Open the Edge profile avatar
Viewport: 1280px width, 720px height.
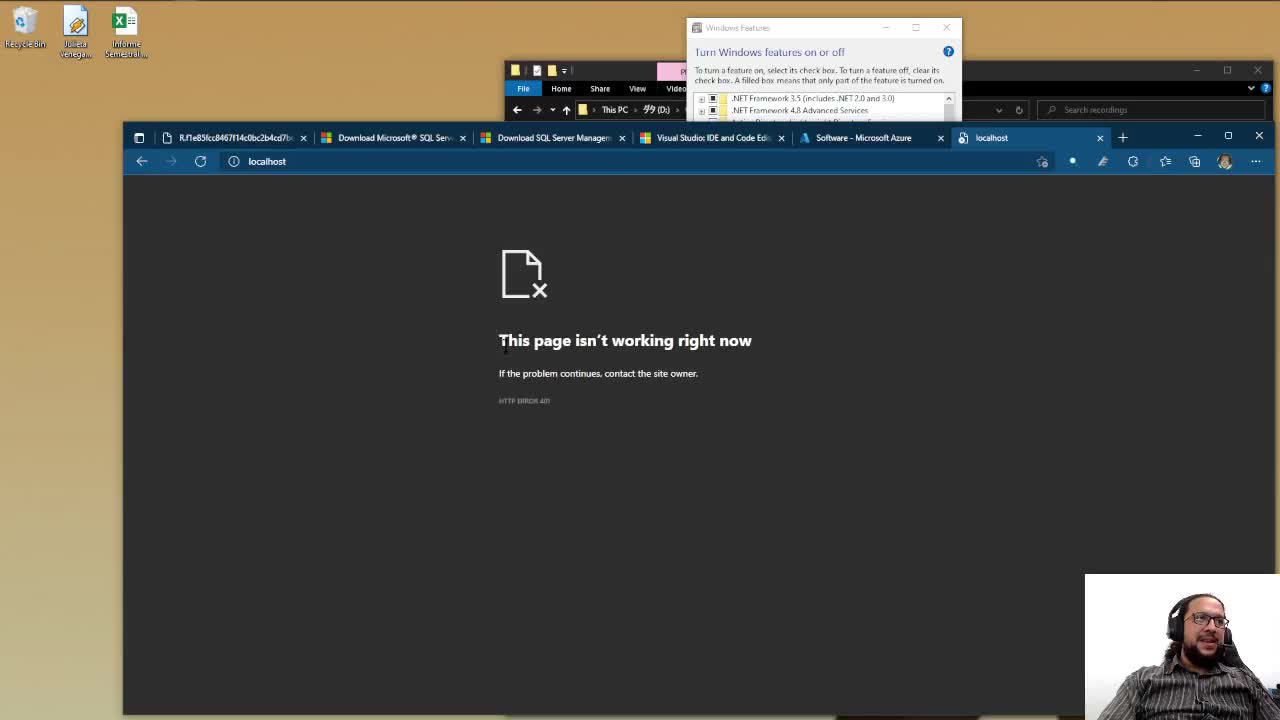click(x=1225, y=161)
